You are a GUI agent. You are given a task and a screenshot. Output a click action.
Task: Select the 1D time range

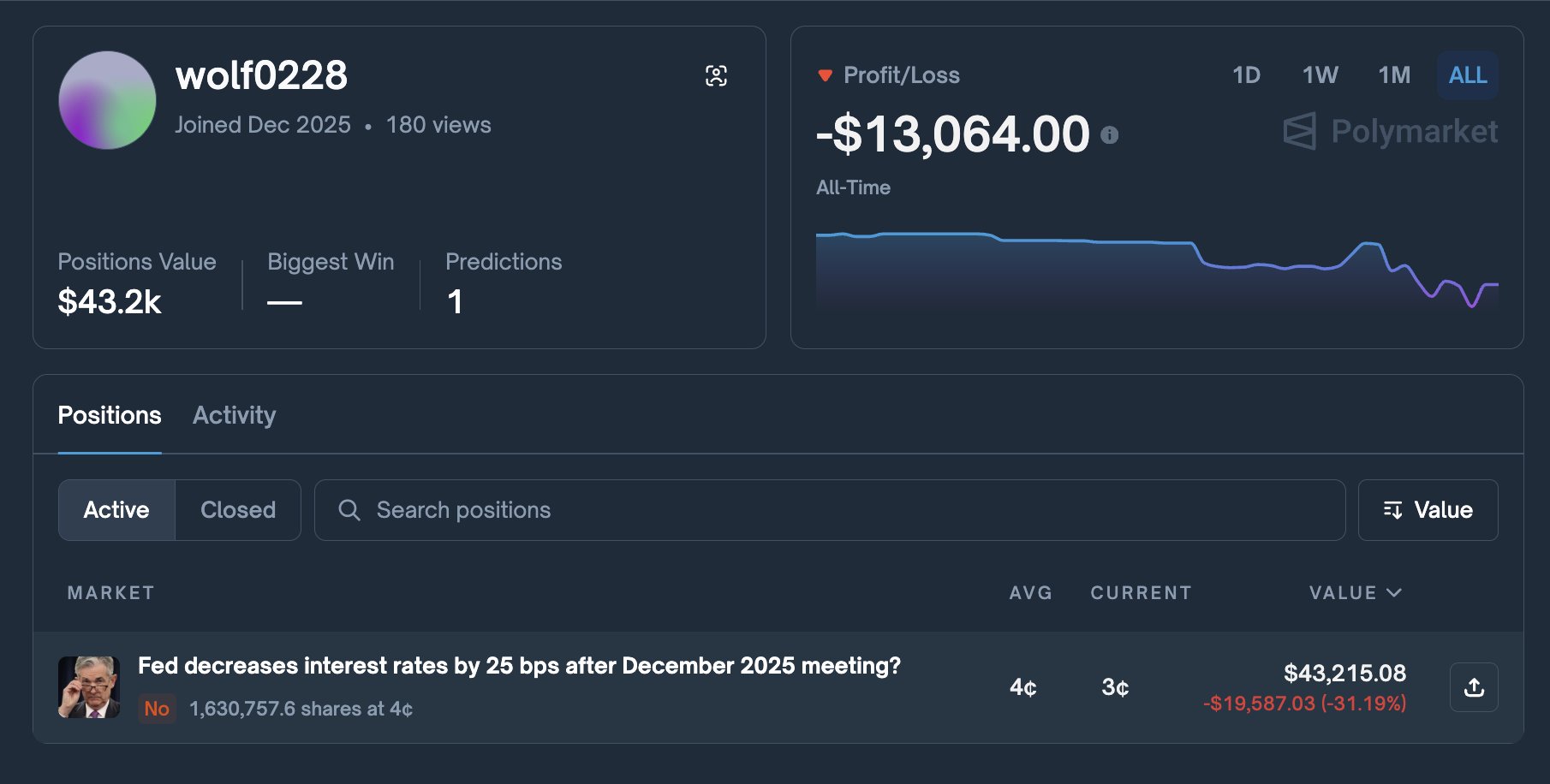click(1246, 75)
